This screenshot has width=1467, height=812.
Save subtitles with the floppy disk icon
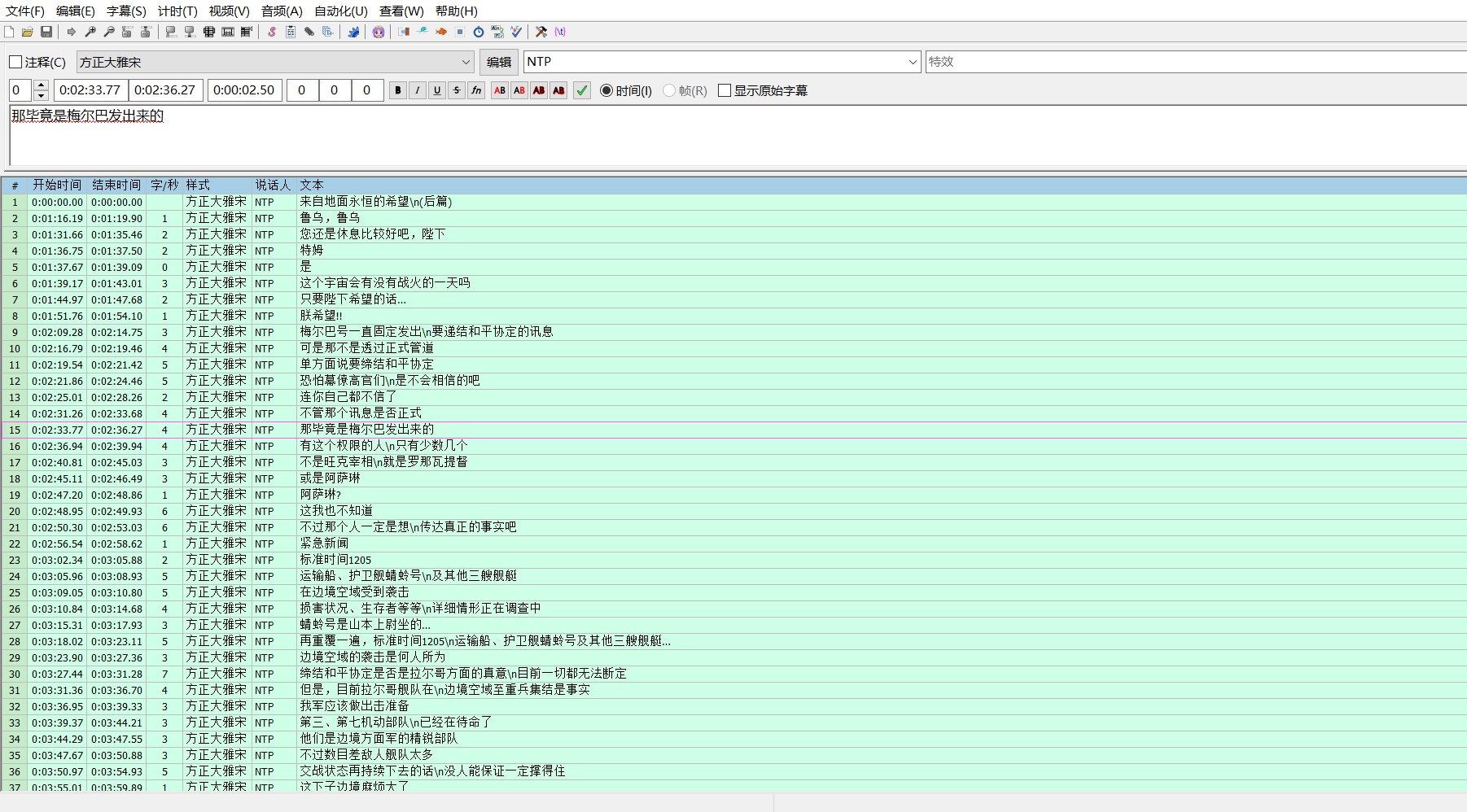[46, 32]
